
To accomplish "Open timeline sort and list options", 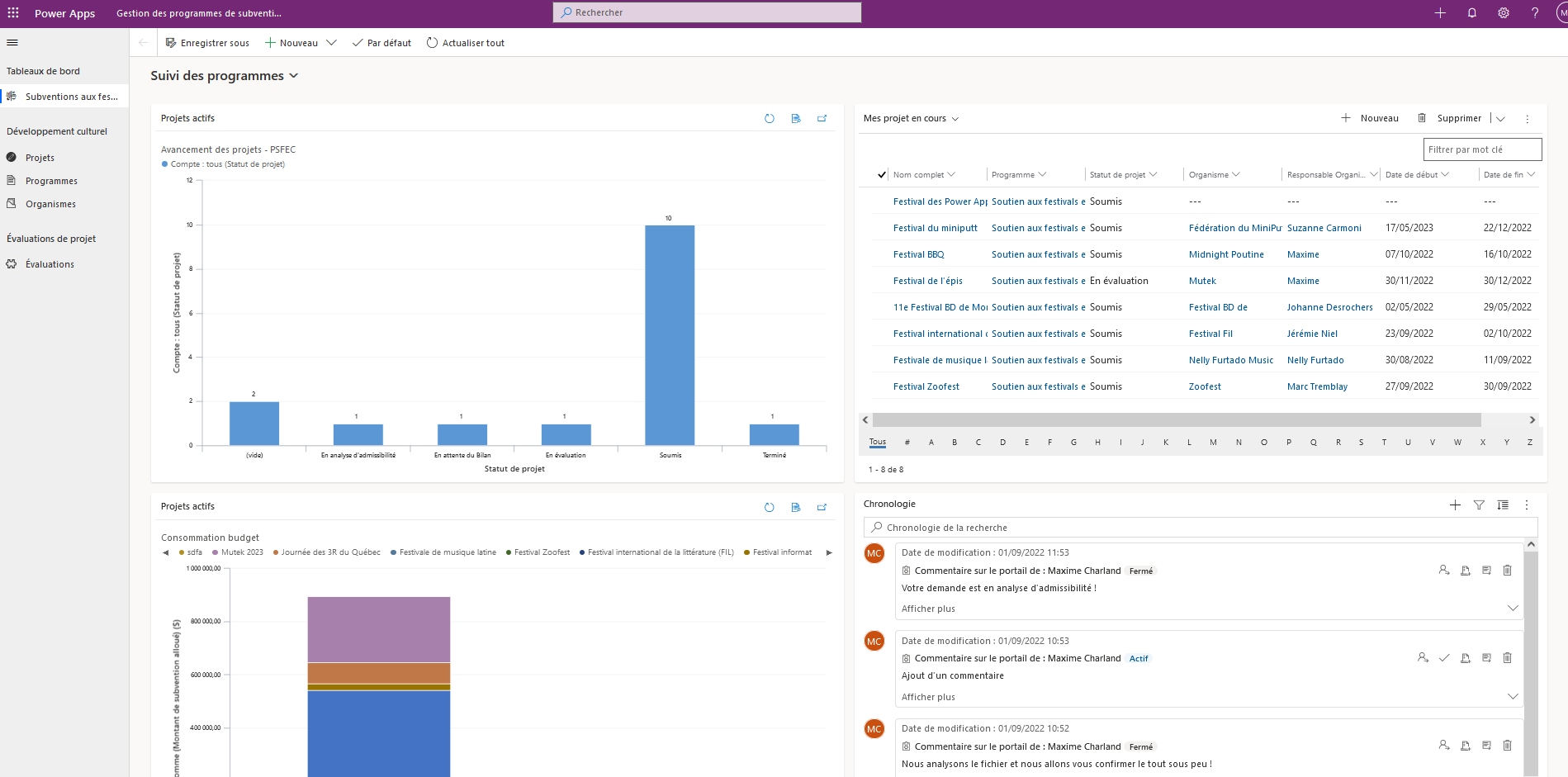I will [1503, 505].
